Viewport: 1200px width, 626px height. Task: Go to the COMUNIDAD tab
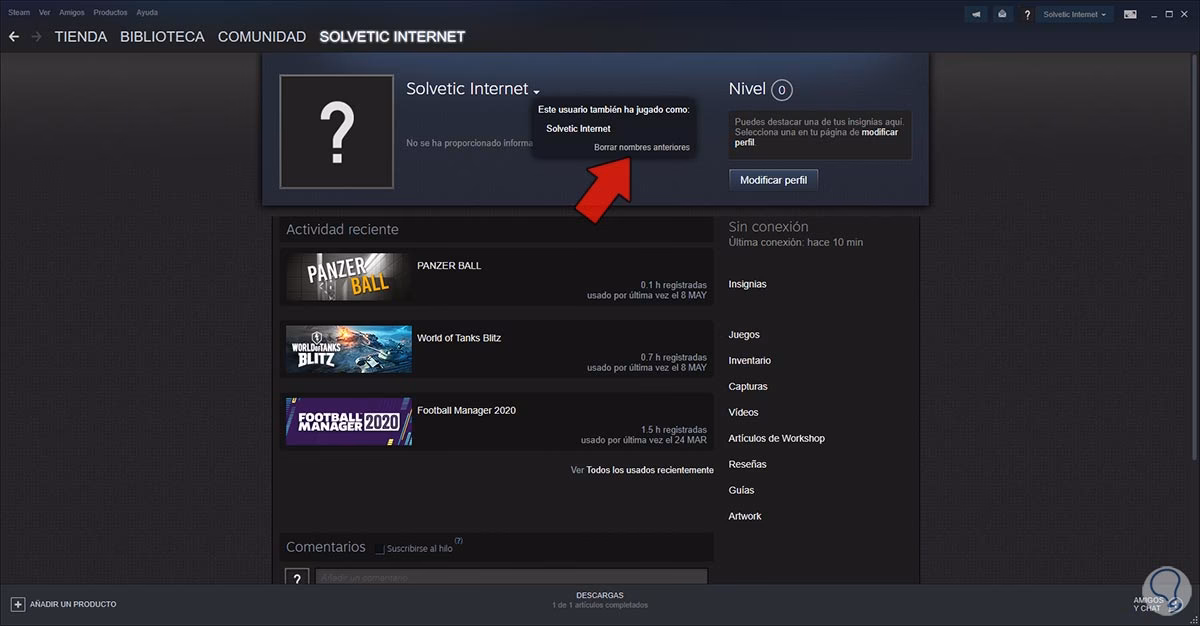click(262, 37)
